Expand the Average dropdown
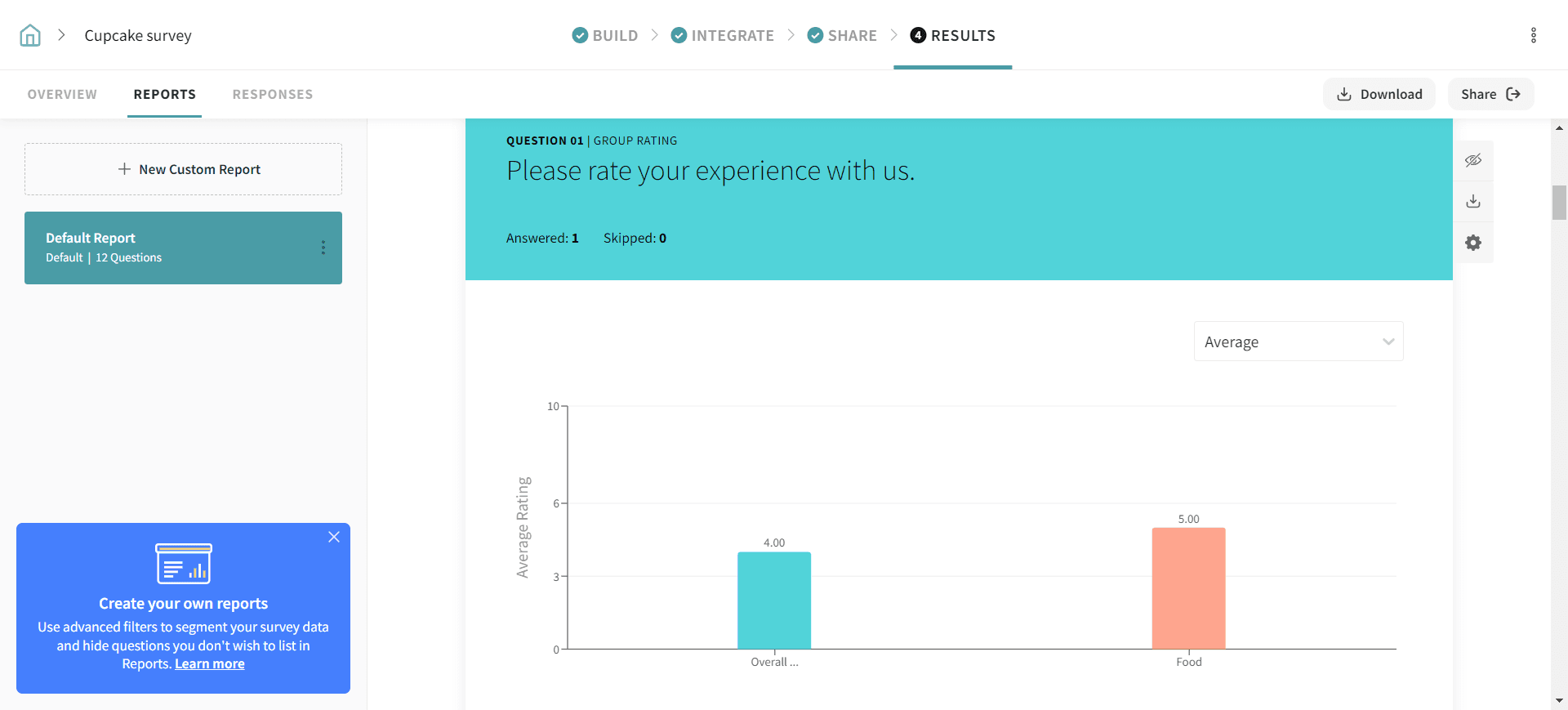Image resolution: width=1568 pixels, height=710 pixels. 1298,342
